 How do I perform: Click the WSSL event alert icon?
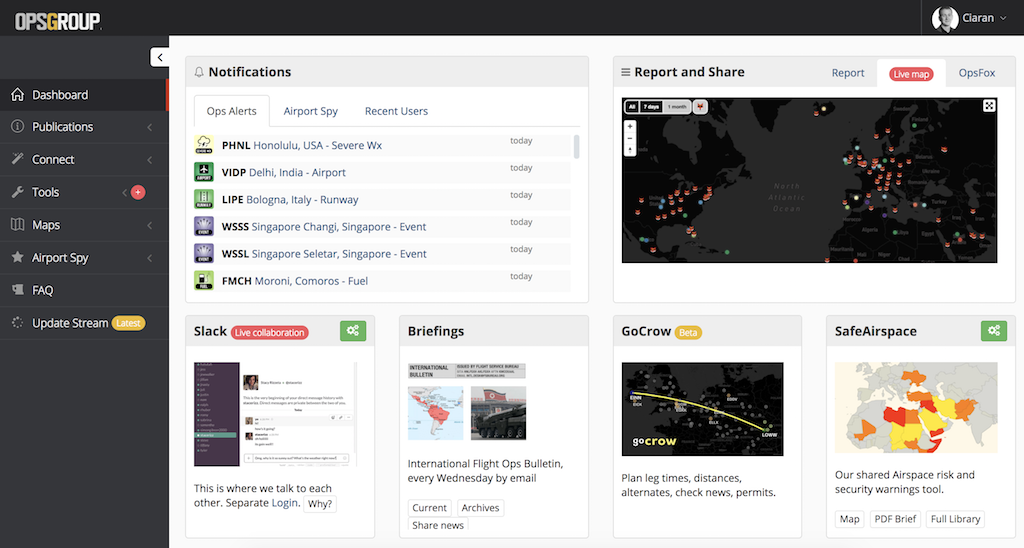pyautogui.click(x=204, y=253)
